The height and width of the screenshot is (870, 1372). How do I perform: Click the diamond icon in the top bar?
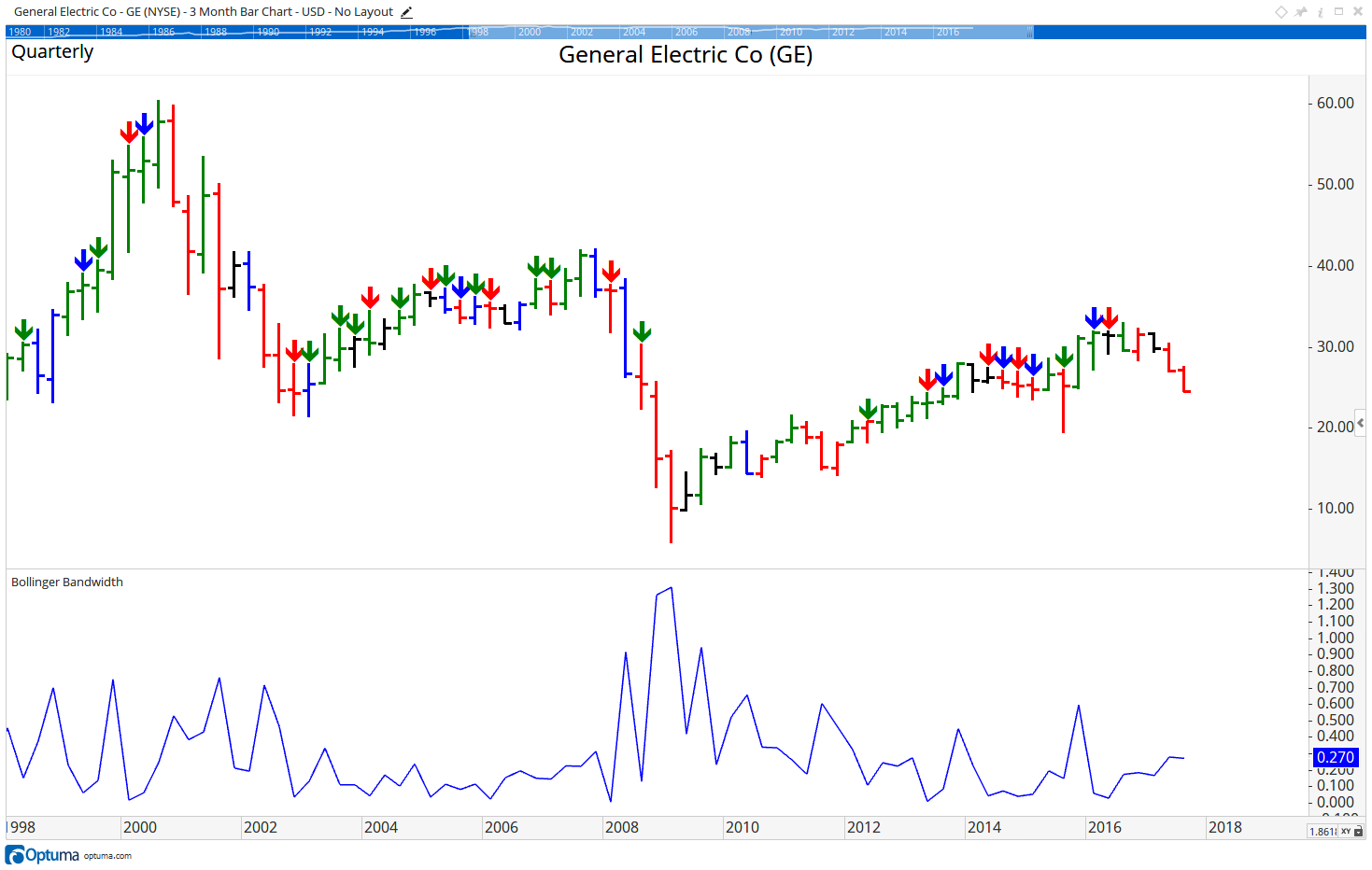pyautogui.click(x=1281, y=12)
